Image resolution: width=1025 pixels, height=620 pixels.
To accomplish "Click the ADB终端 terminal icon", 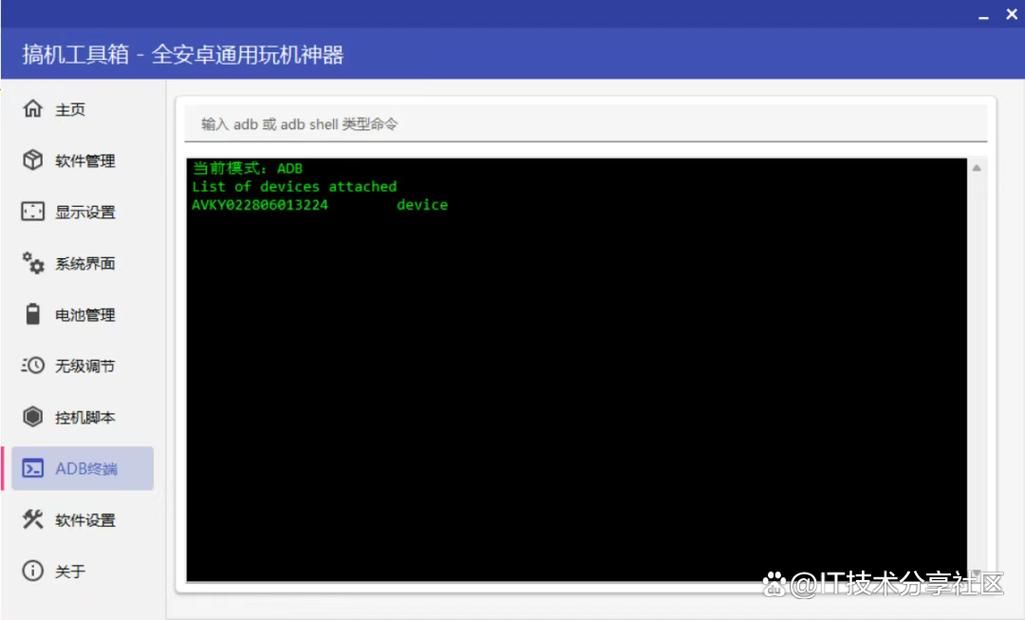I will tap(33, 468).
